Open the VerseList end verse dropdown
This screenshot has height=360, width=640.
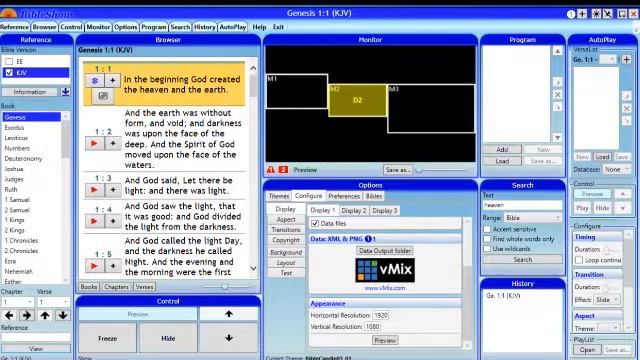coord(608,60)
